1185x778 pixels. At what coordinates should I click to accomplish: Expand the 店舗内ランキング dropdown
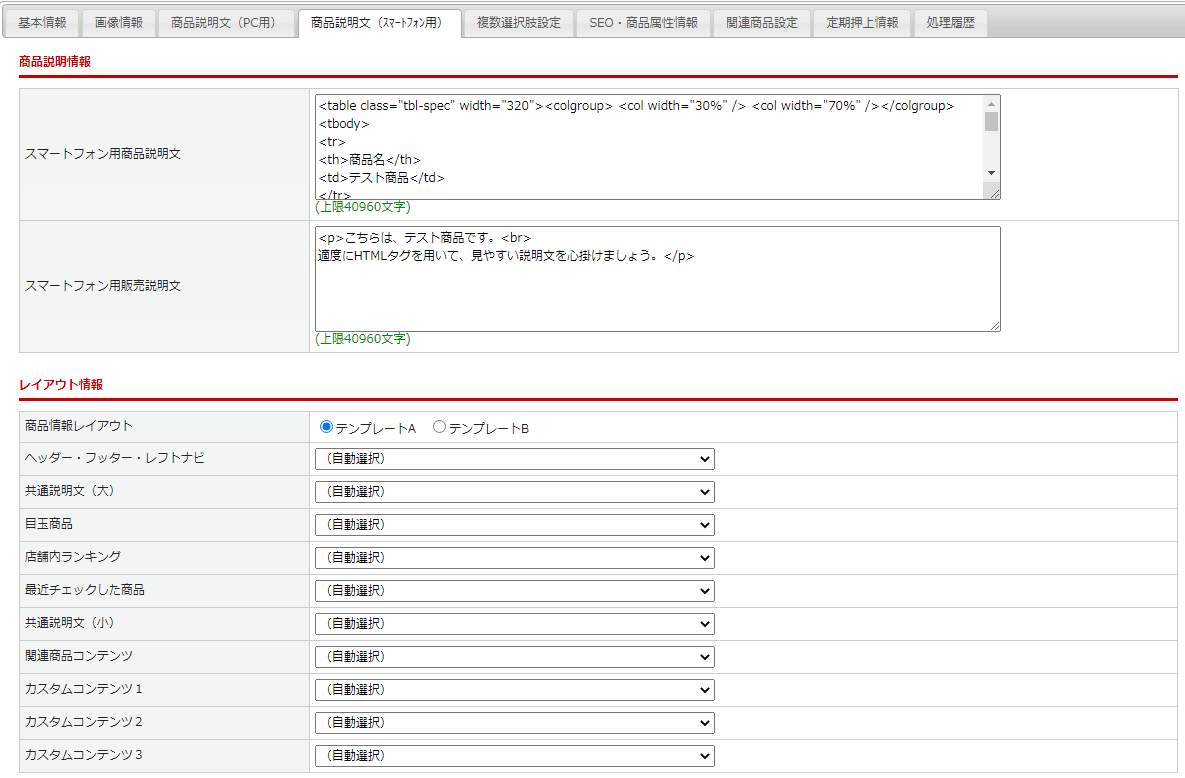coord(514,558)
